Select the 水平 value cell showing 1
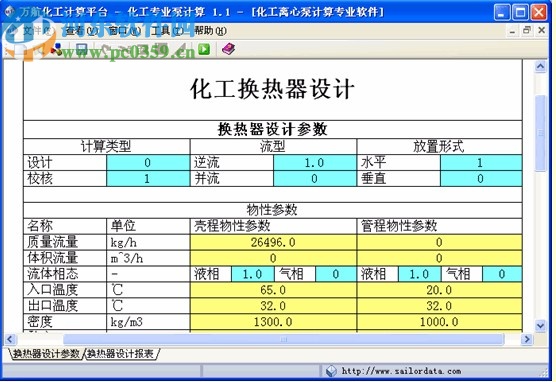This screenshot has width=556, height=382. 481,162
